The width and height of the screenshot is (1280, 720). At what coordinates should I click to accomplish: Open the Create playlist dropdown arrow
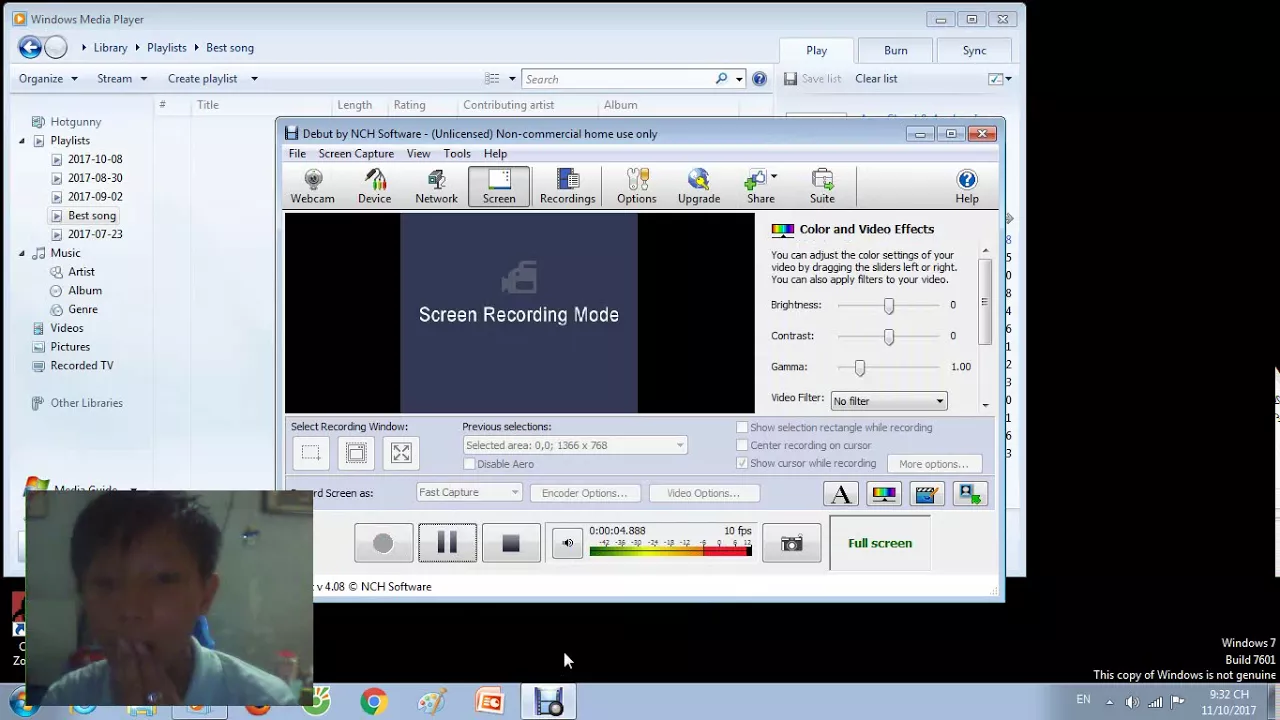point(254,79)
